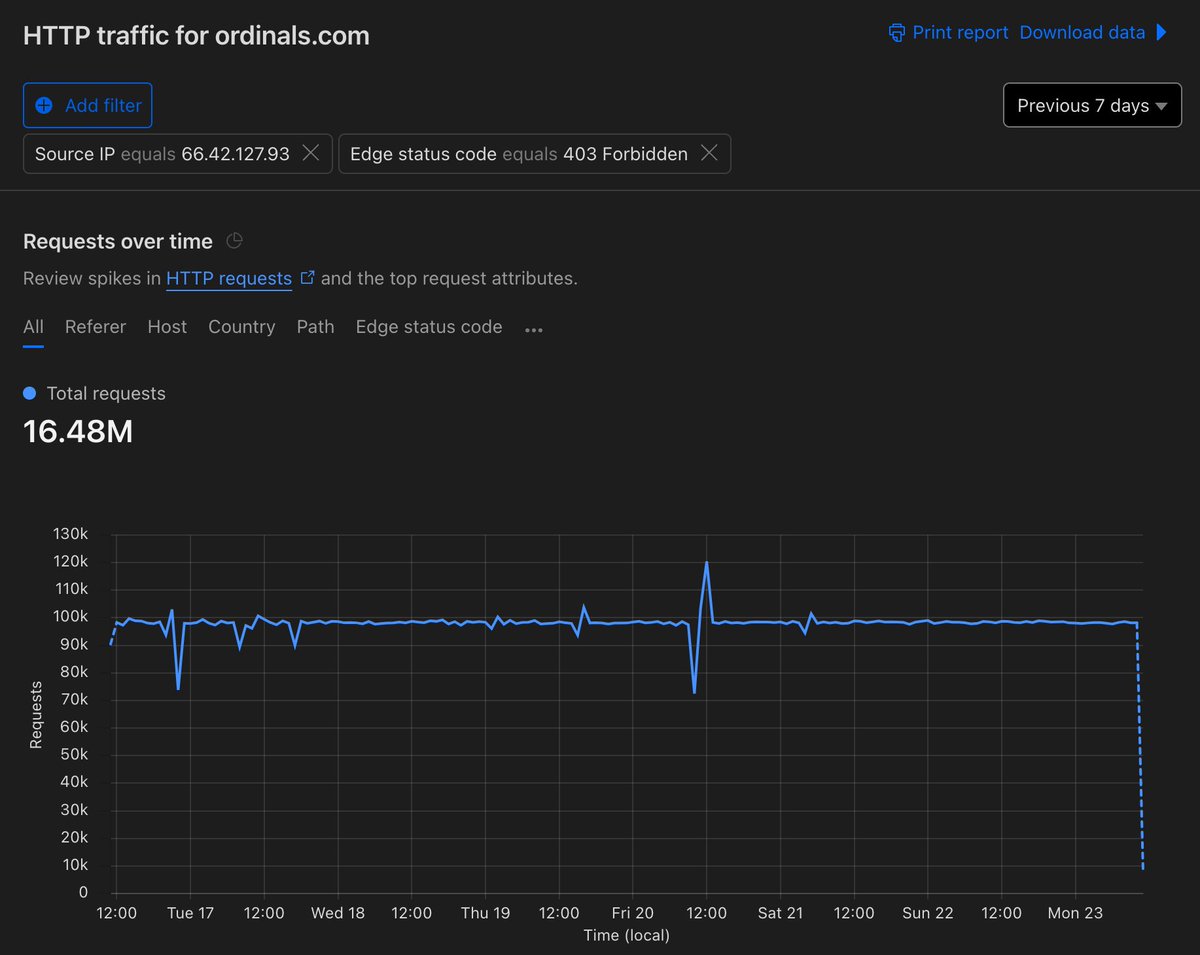Image resolution: width=1200 pixels, height=955 pixels.
Task: Click the blue Total requests legend dot
Action: click(x=29, y=393)
